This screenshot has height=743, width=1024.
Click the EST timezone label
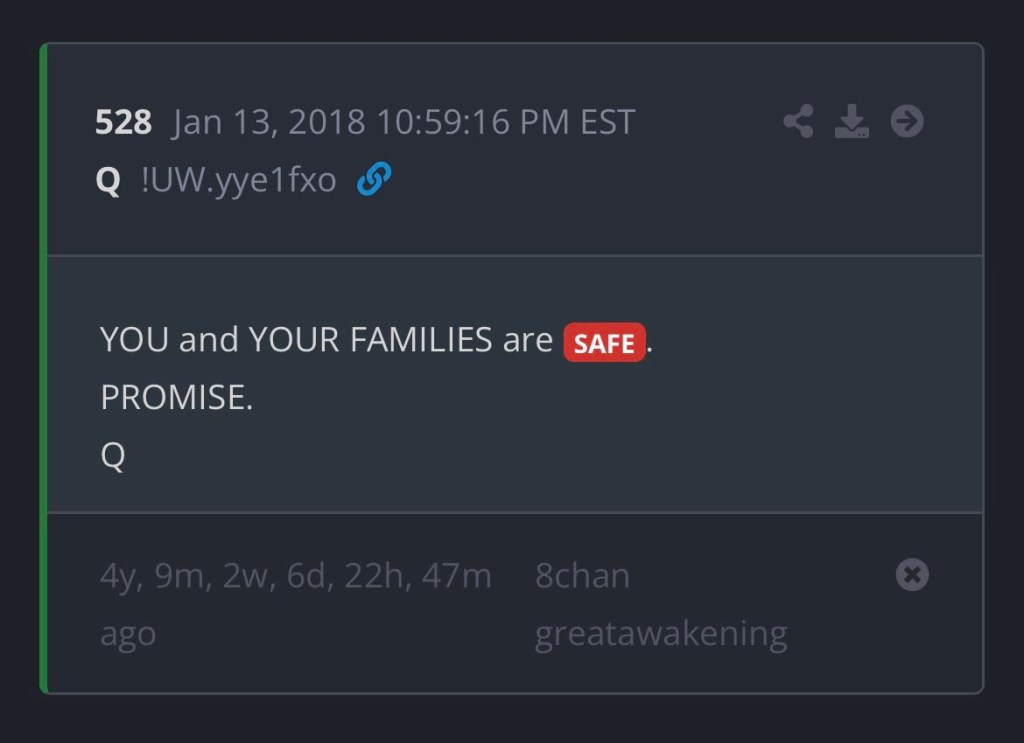pos(607,122)
